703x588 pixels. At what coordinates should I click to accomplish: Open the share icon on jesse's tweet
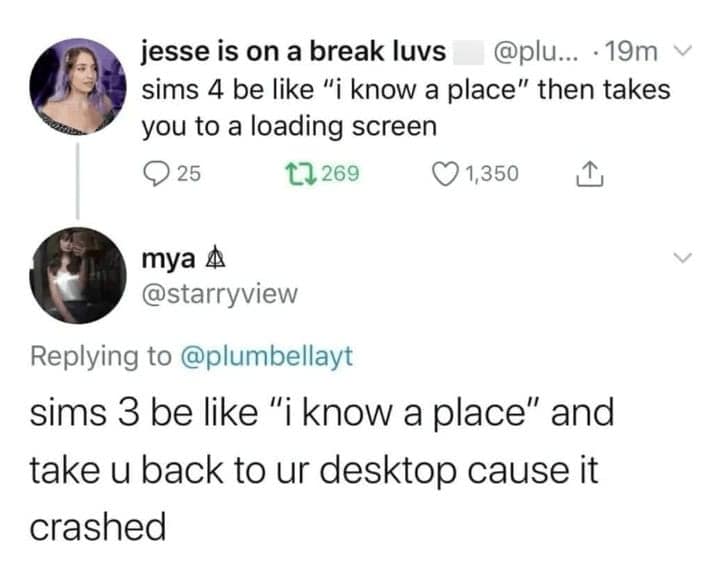[x=590, y=174]
